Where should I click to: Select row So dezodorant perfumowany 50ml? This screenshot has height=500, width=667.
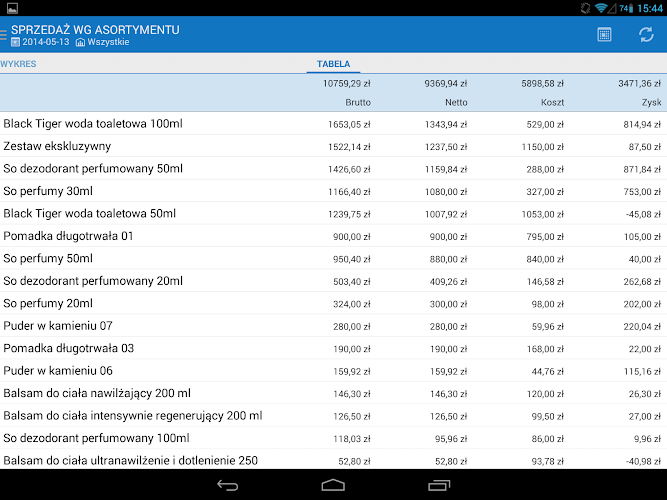[334, 169]
